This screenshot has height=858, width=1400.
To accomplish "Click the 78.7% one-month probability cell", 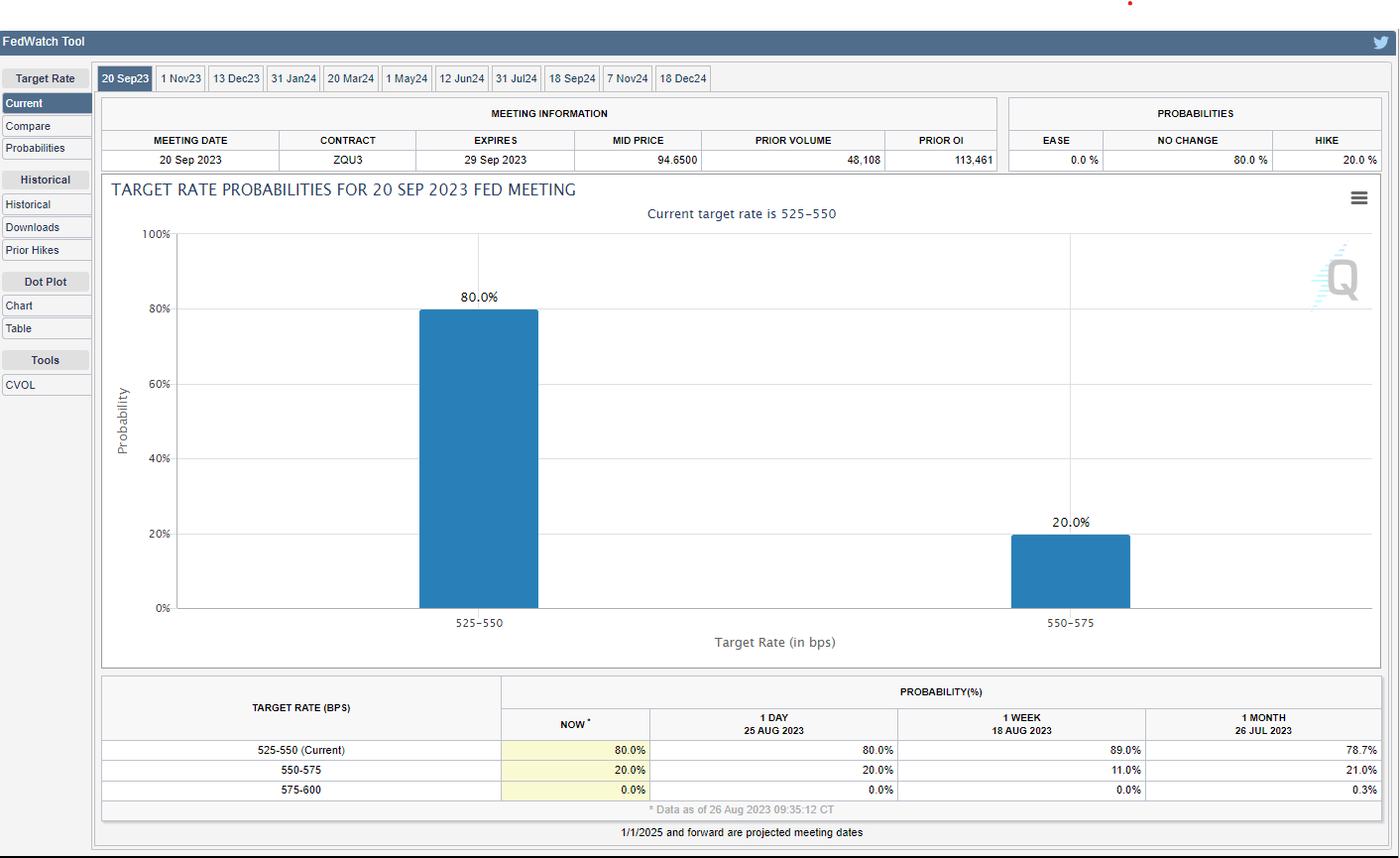I will [1263, 750].
